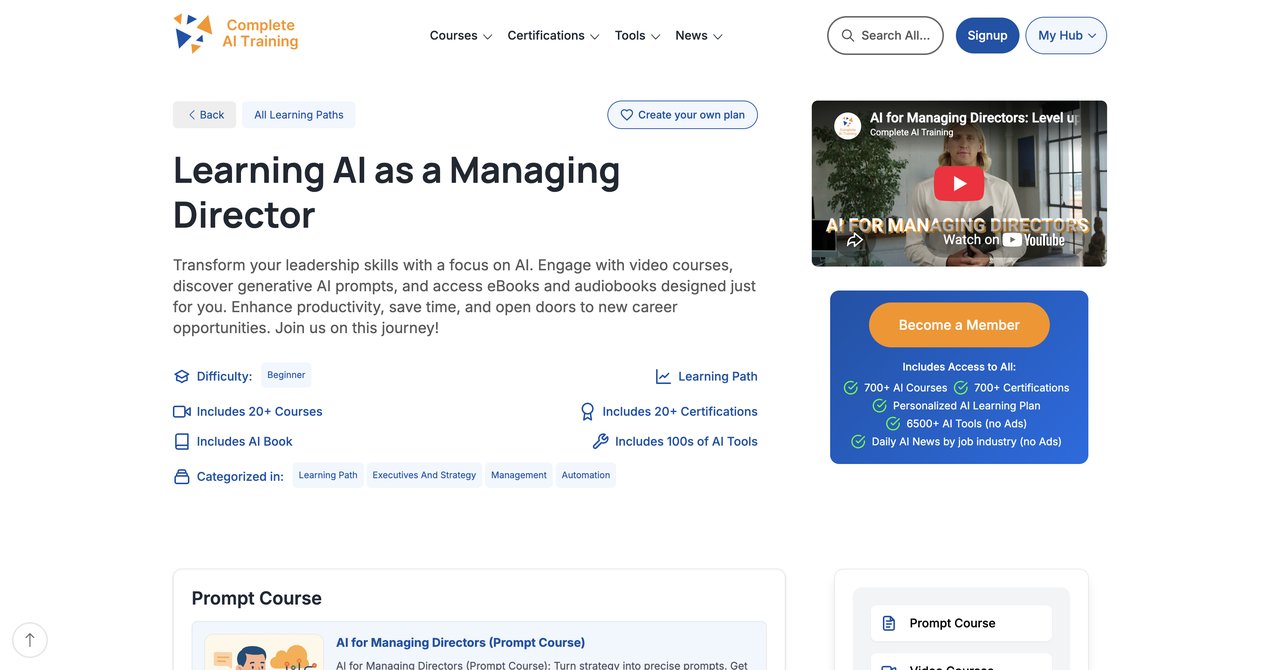This screenshot has height=670, width=1280.
Task: Open the Learning Path category tag
Action: click(x=328, y=475)
